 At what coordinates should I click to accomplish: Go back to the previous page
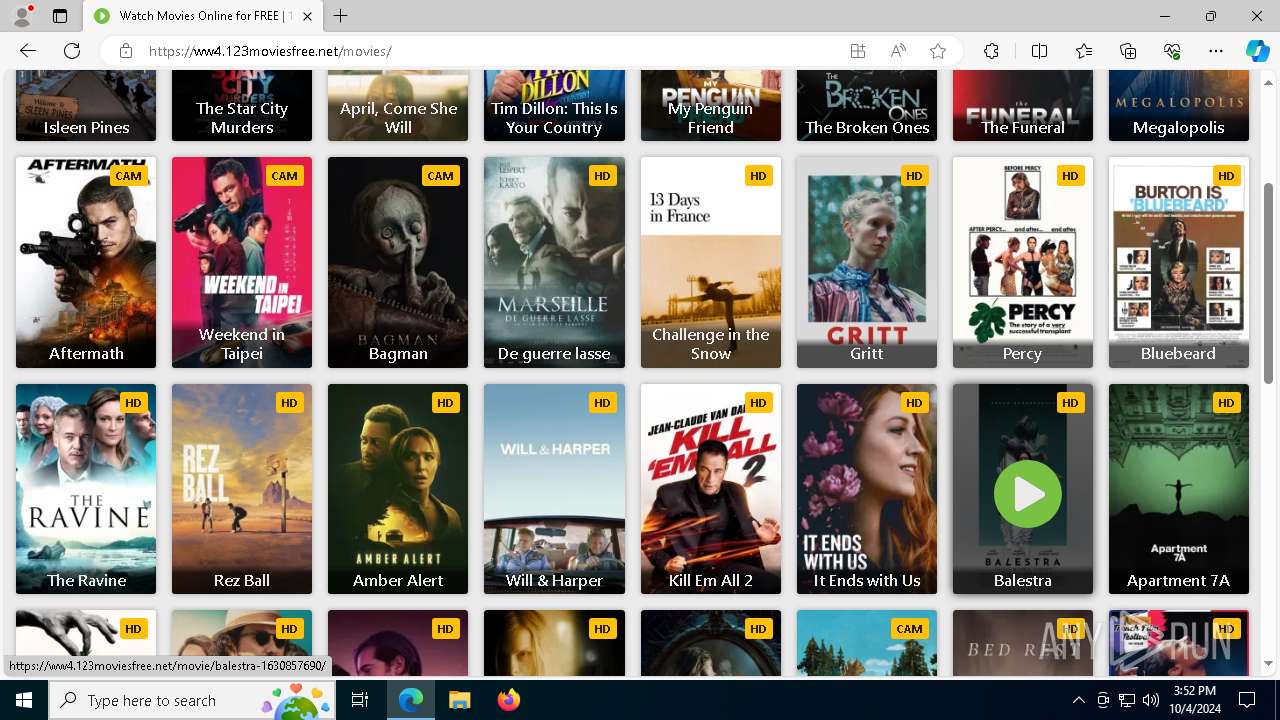pyautogui.click(x=28, y=51)
